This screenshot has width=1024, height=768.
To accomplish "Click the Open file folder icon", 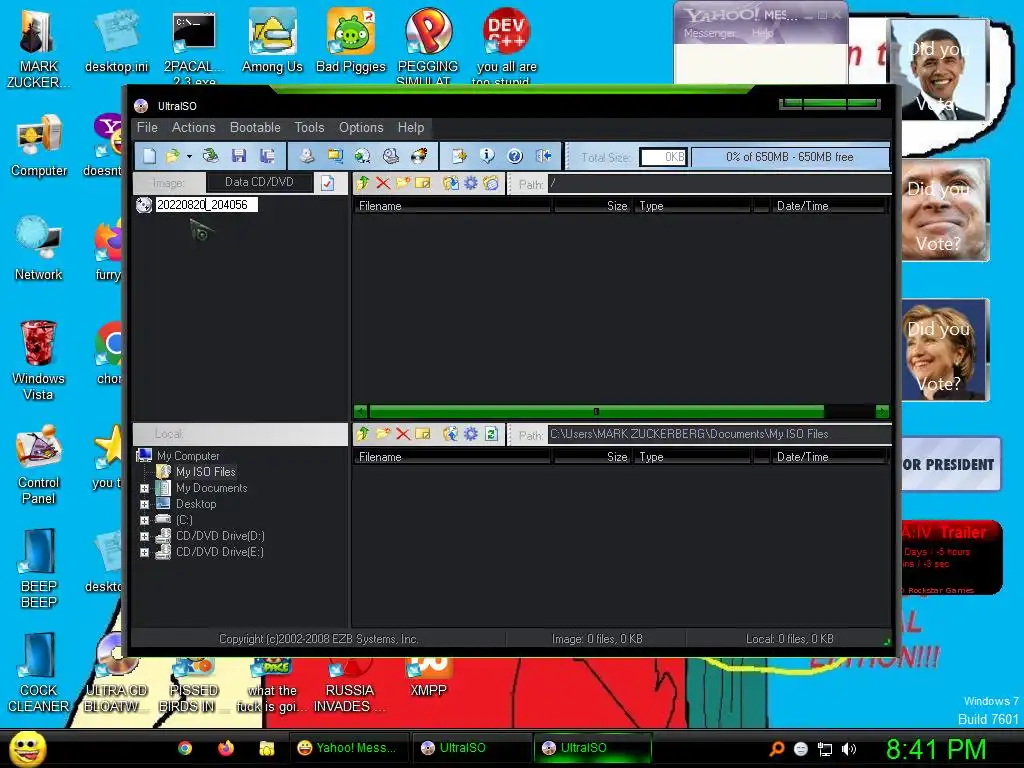I will coord(172,156).
